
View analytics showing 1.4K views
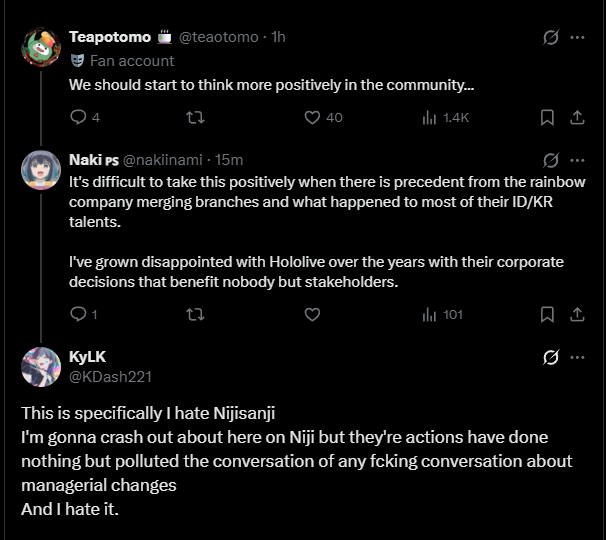[x=446, y=117]
